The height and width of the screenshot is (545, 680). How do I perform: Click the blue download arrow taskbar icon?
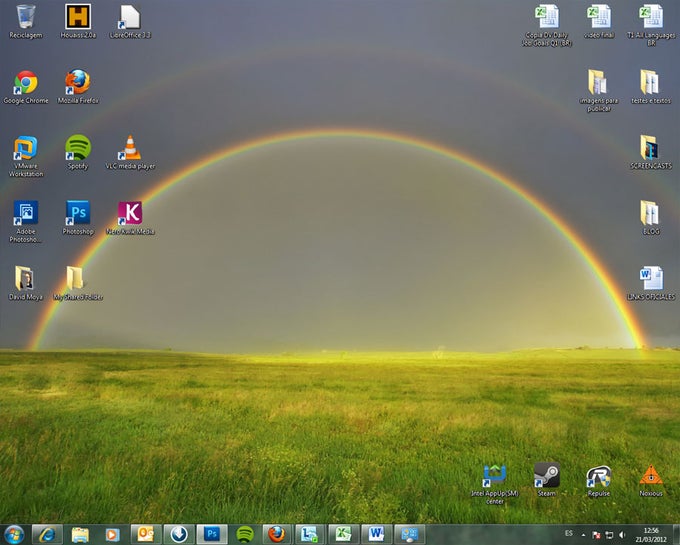[179, 535]
